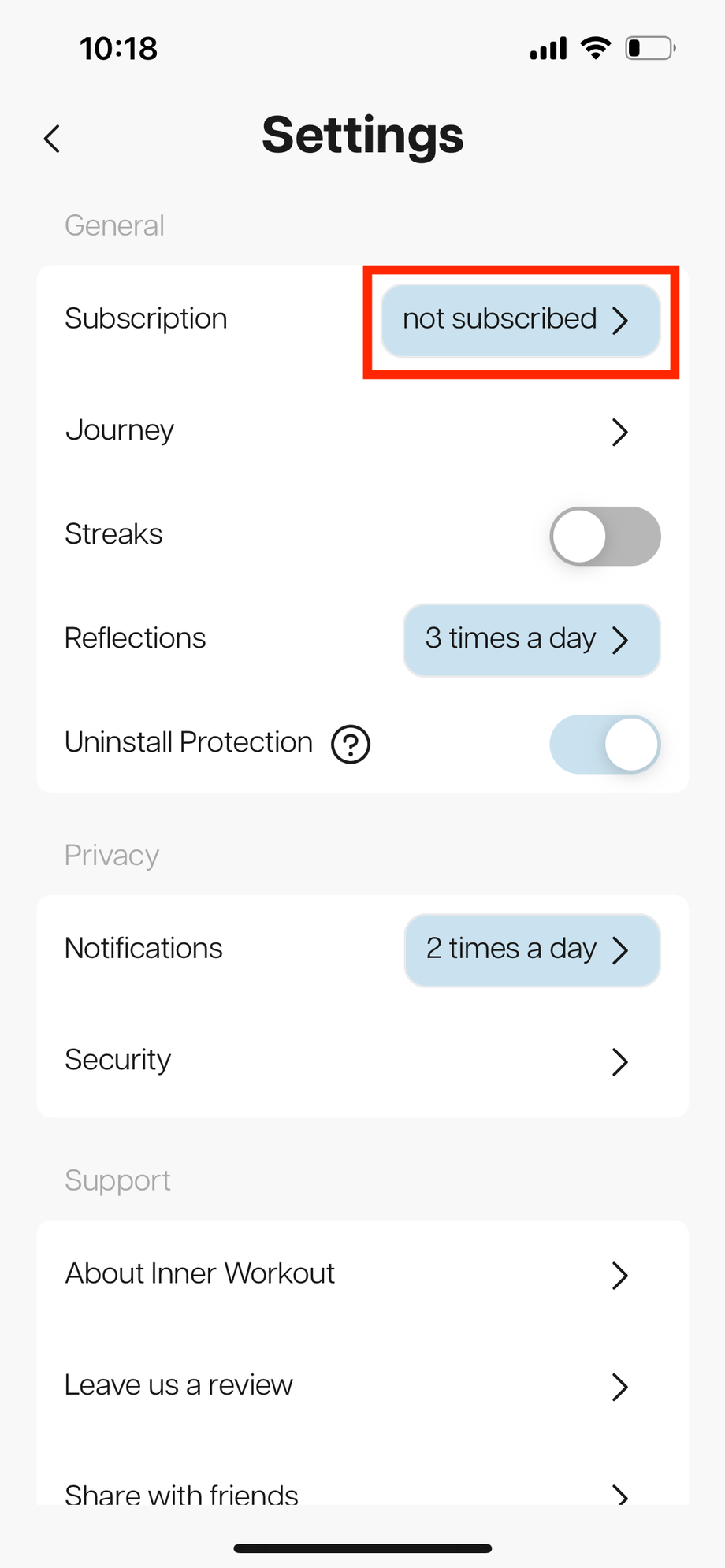Turn off Uninstall Protection switch
Image resolution: width=725 pixels, height=1568 pixels.
click(x=604, y=744)
